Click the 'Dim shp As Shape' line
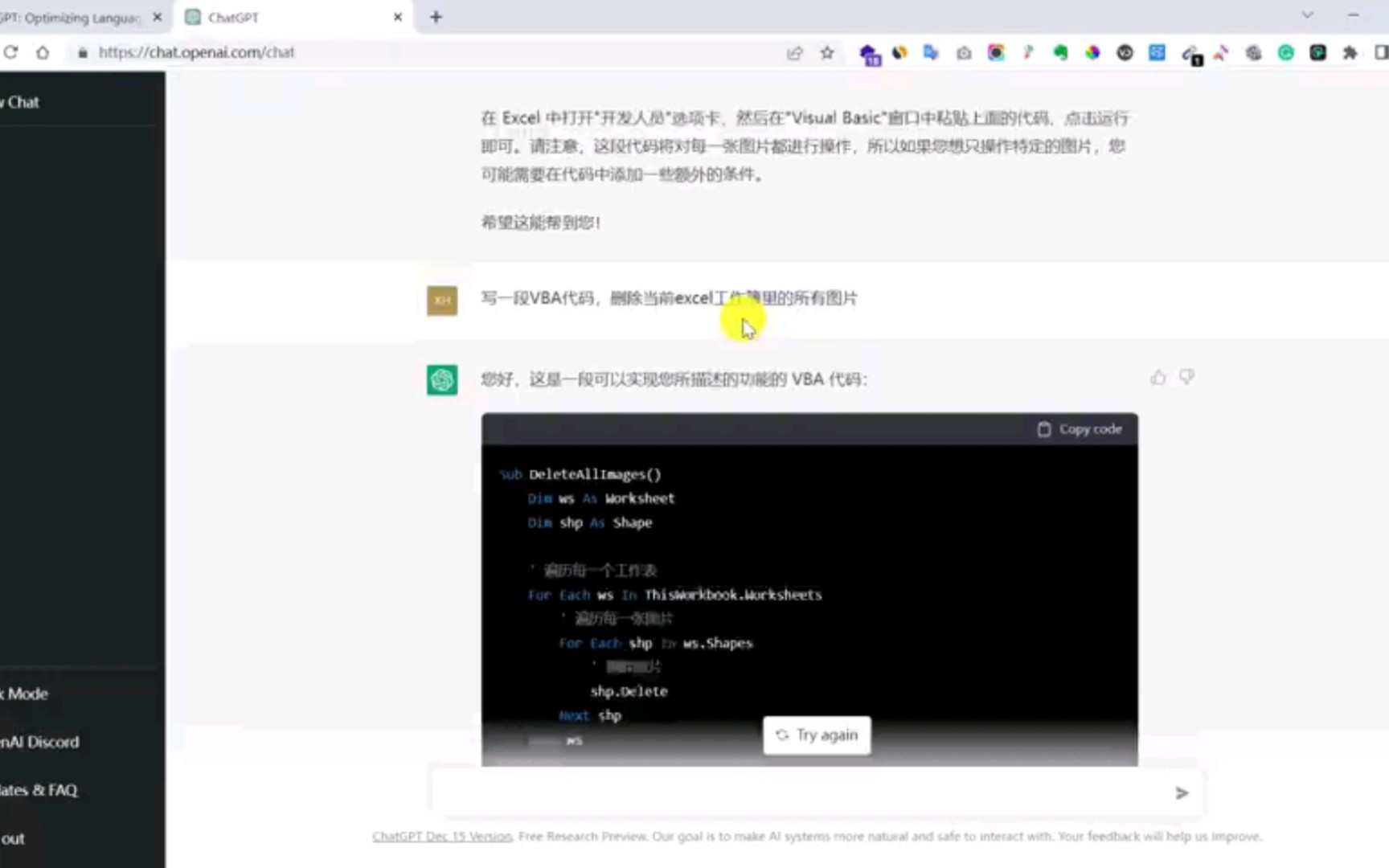The image size is (1389, 868). 590,522
